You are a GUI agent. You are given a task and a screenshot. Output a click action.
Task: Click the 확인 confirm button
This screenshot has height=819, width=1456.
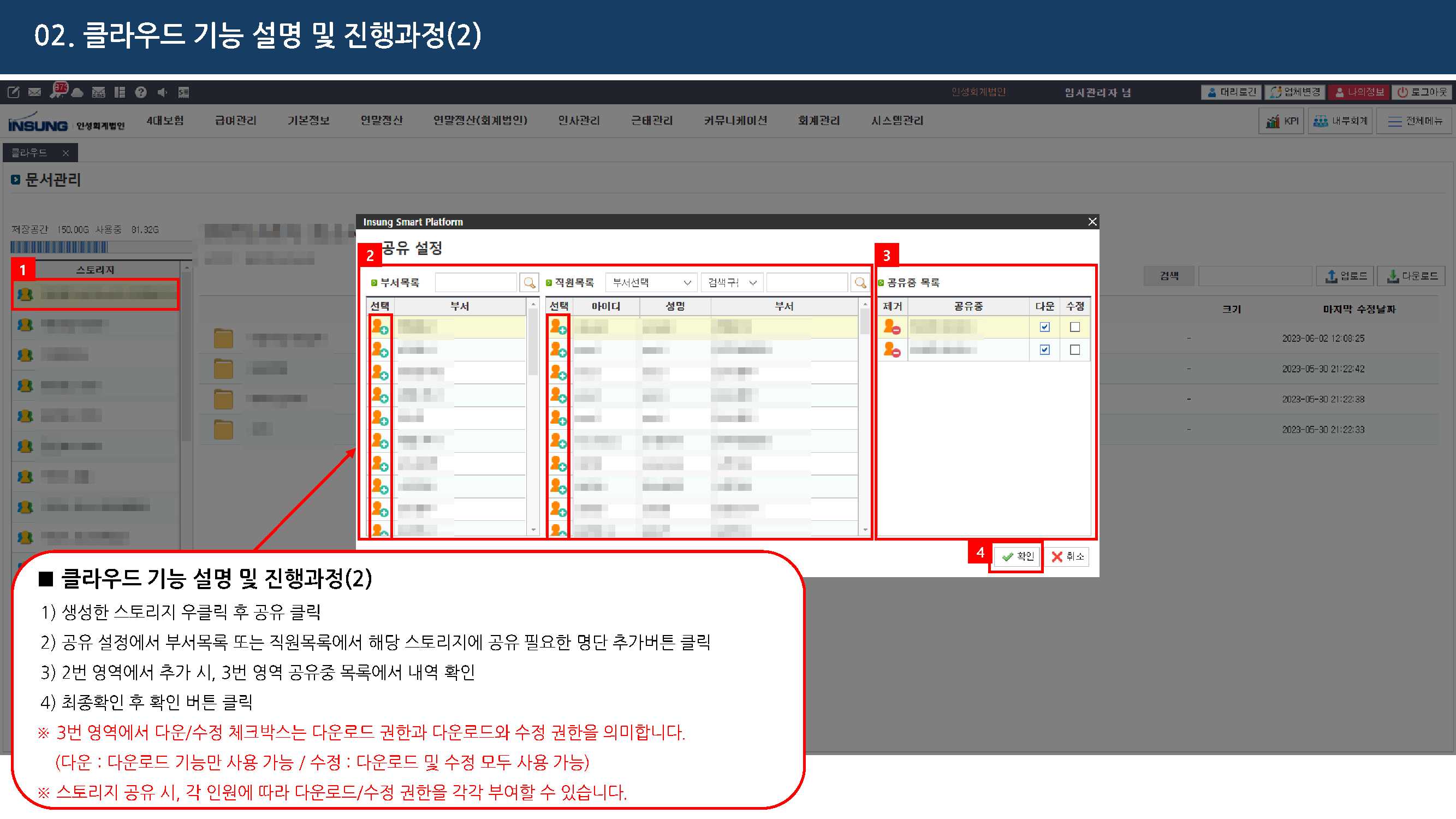click(x=1018, y=557)
